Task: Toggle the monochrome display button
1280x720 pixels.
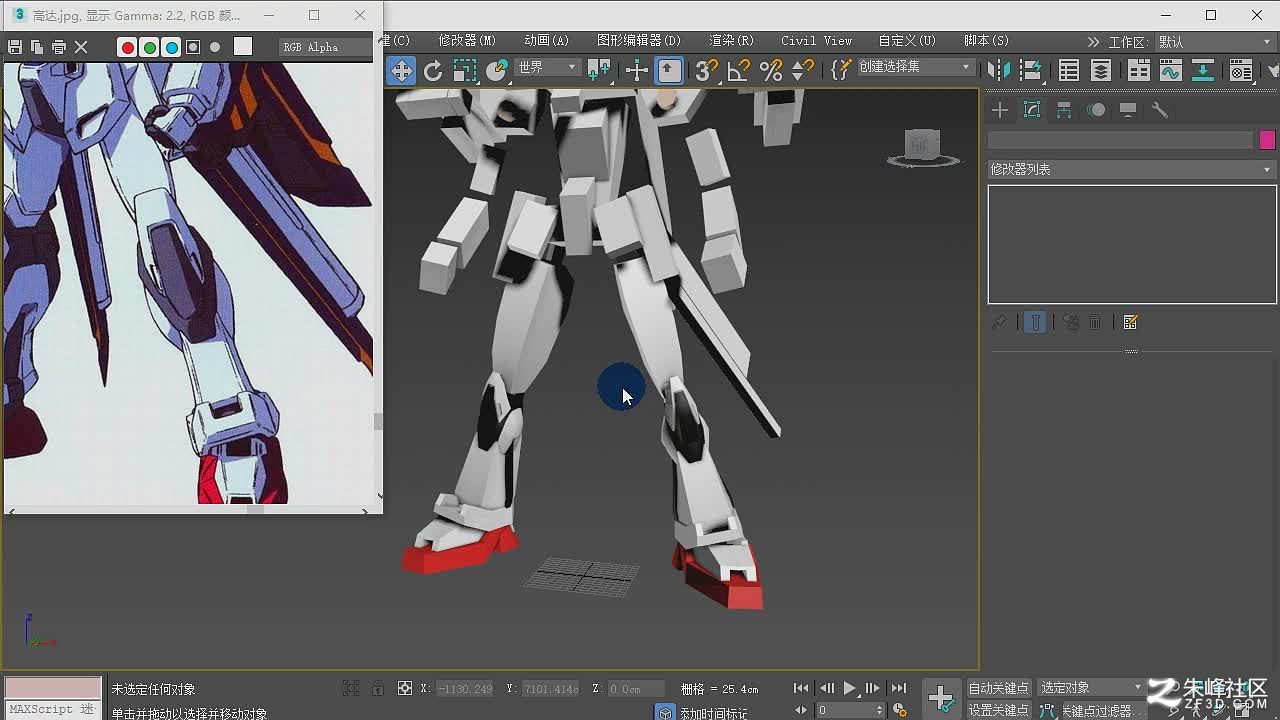Action: coord(215,47)
